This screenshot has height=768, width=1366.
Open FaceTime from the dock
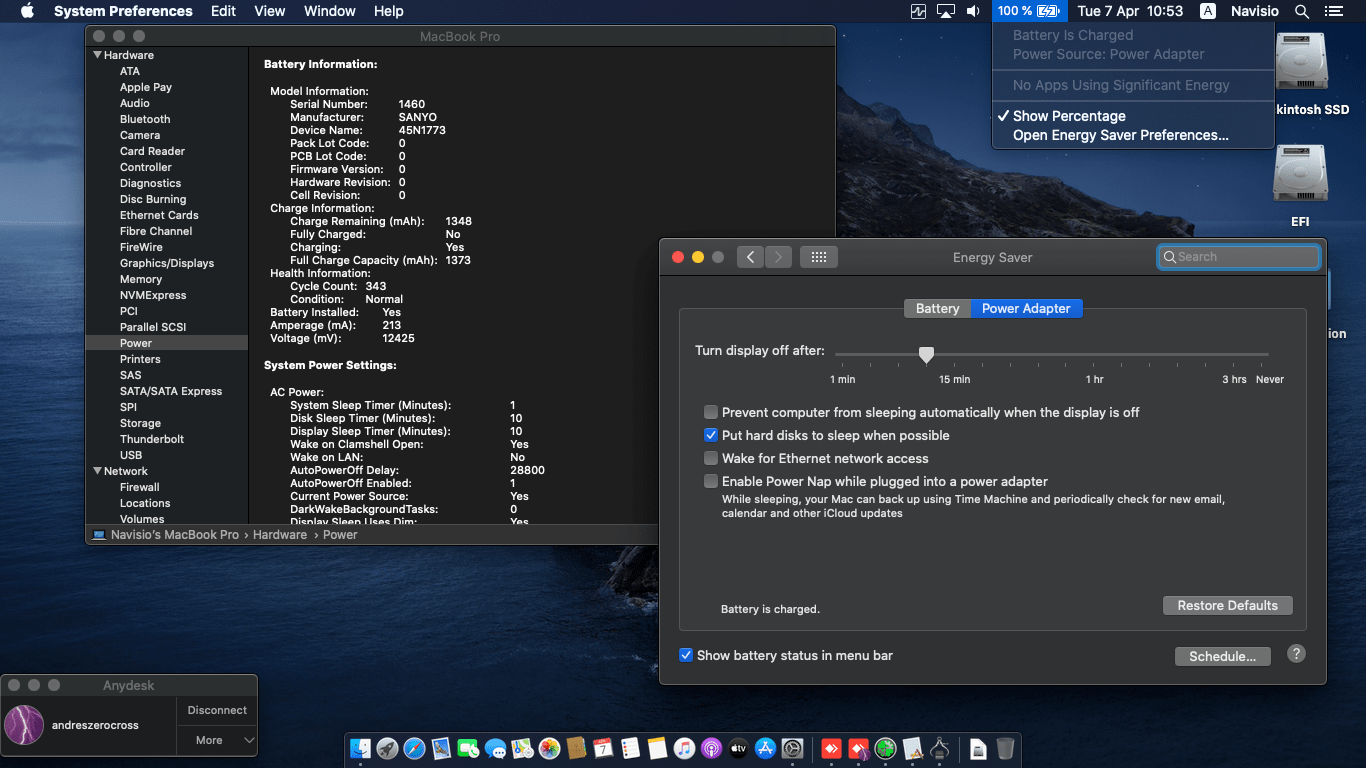pos(468,748)
